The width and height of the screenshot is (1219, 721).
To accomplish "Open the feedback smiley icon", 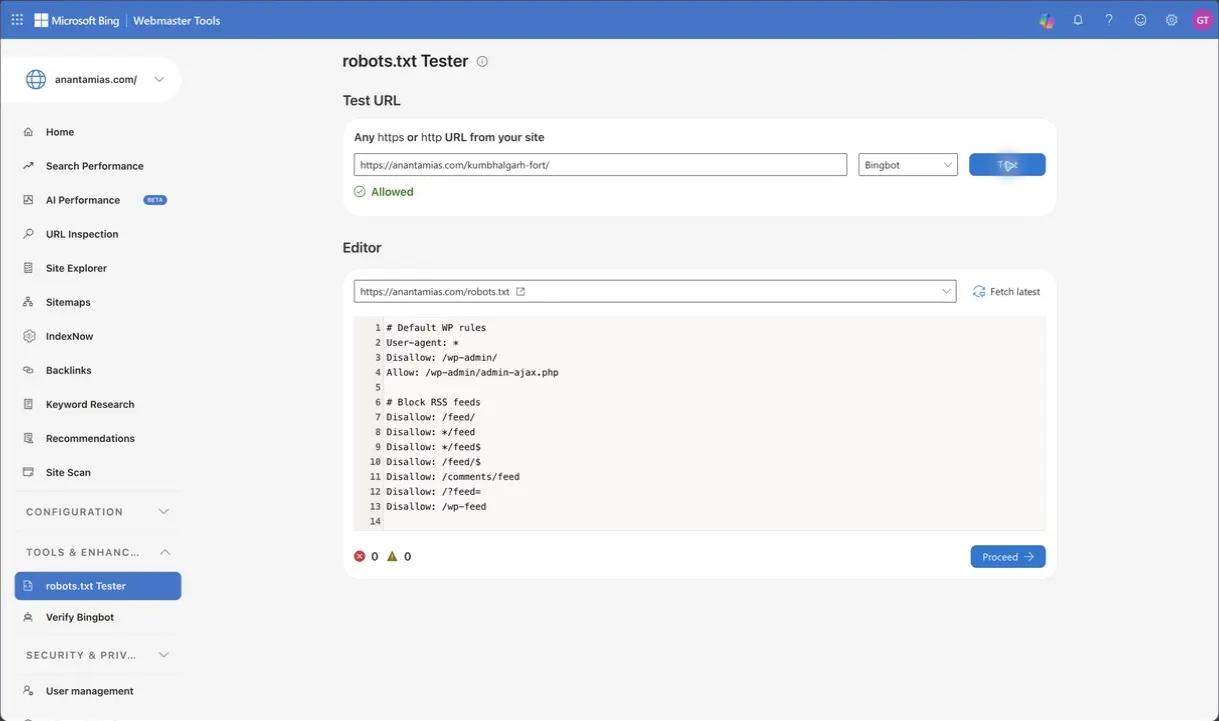I will tap(1140, 20).
